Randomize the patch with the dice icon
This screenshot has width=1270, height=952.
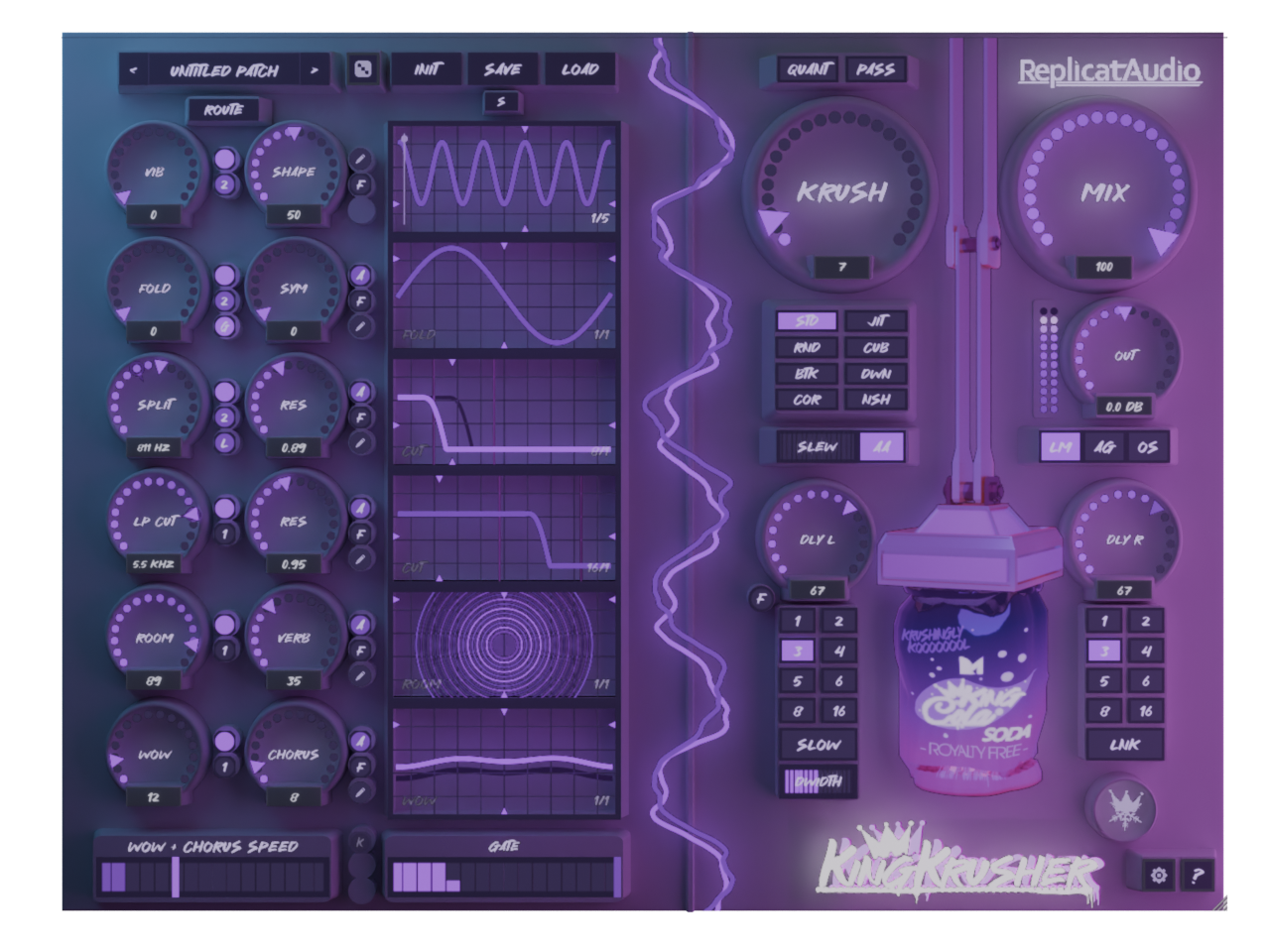tap(363, 69)
